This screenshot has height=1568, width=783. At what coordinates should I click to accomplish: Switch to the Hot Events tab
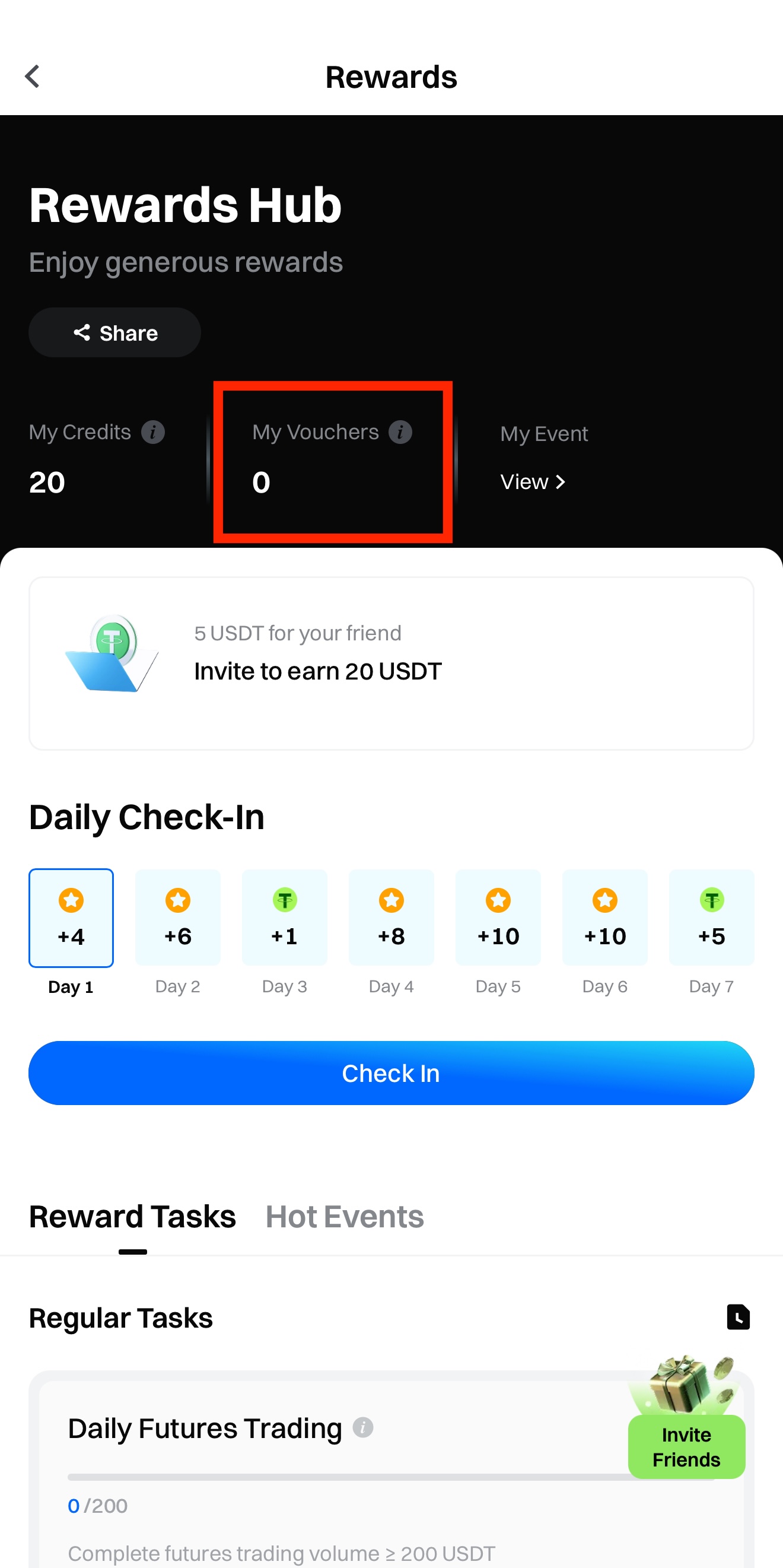pyautogui.click(x=345, y=1217)
